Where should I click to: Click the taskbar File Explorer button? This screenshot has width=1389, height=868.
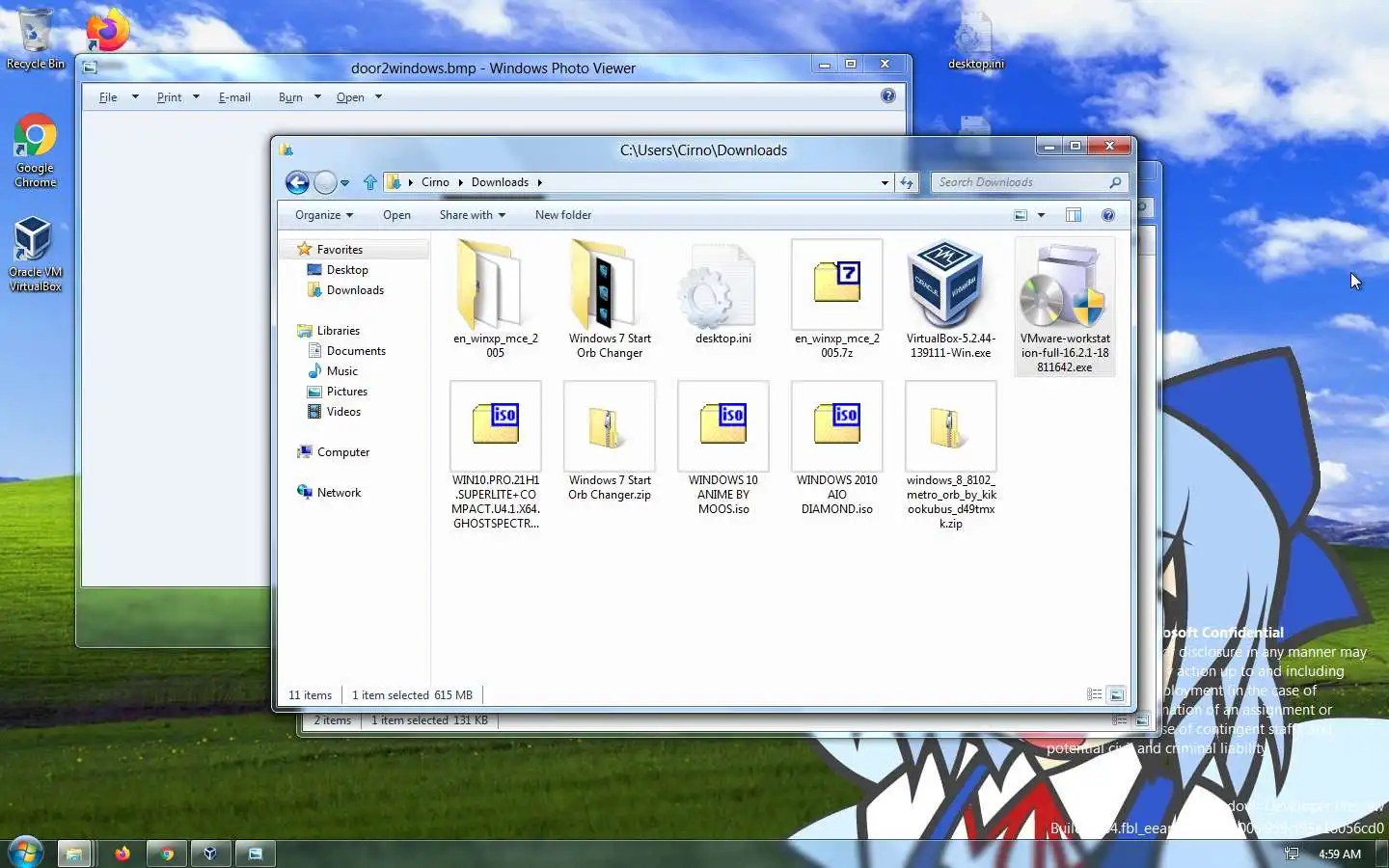72,854
